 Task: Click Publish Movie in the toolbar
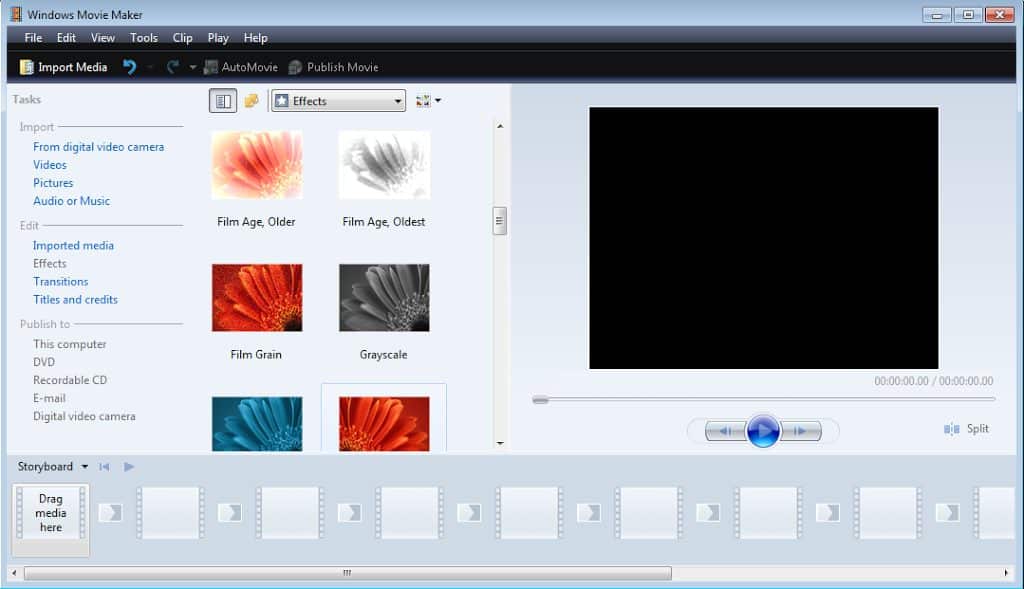click(333, 67)
